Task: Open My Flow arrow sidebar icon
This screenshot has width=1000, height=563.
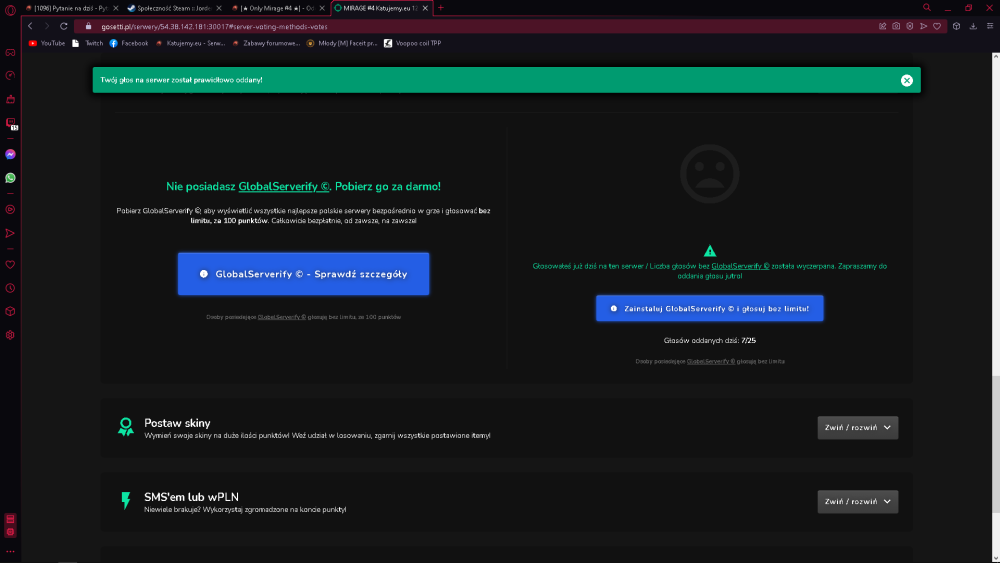Action: [x=10, y=233]
